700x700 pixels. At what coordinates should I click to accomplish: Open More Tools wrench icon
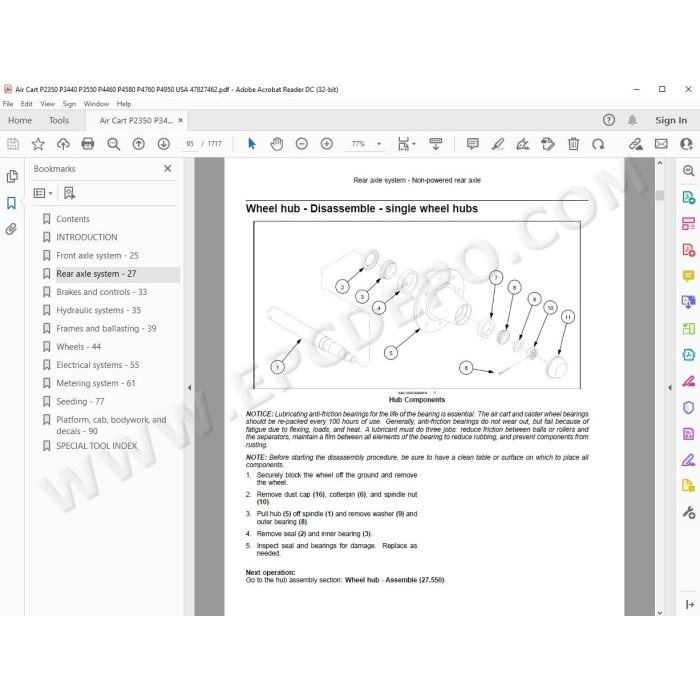[x=688, y=512]
